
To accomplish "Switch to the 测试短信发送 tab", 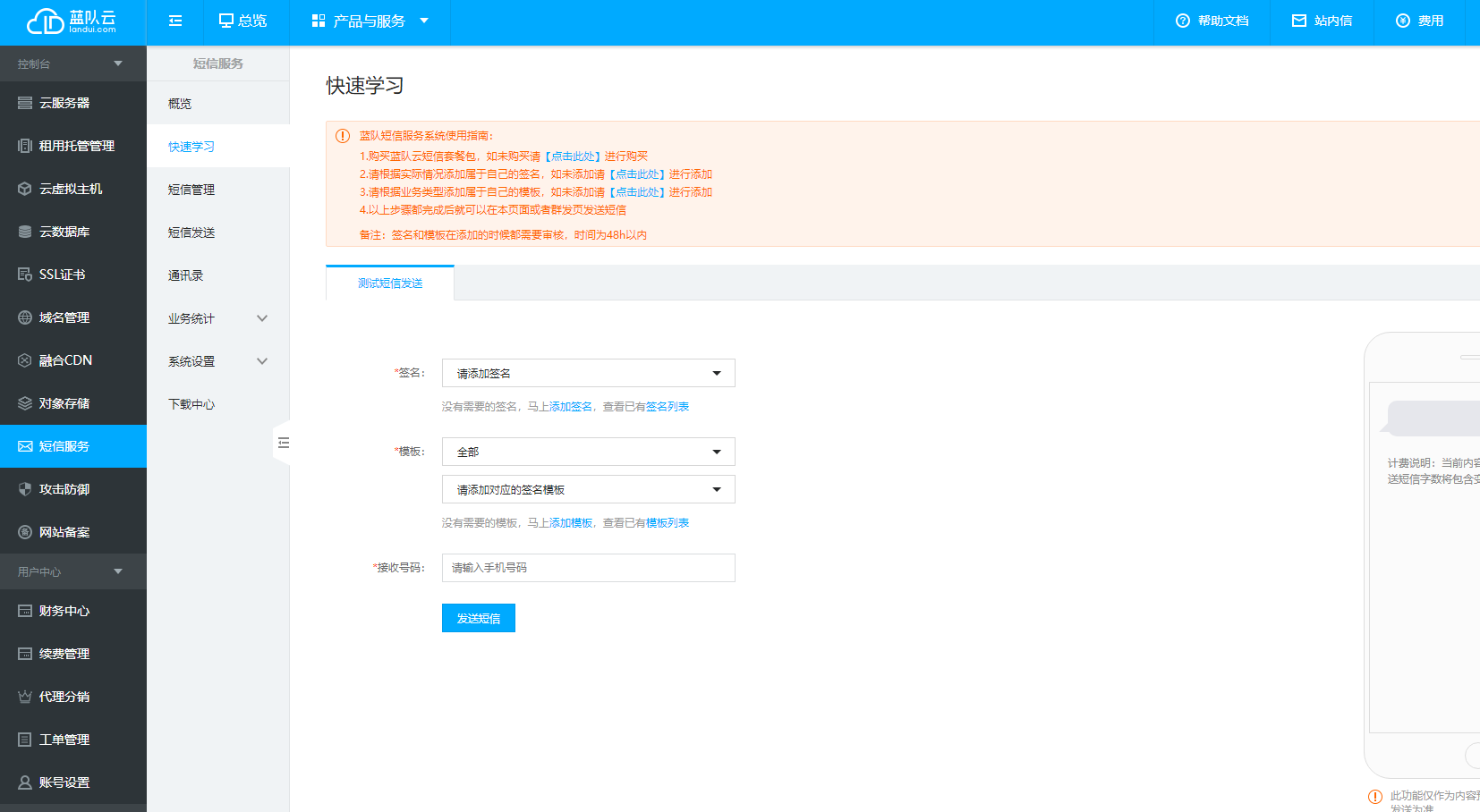I will pos(390,283).
